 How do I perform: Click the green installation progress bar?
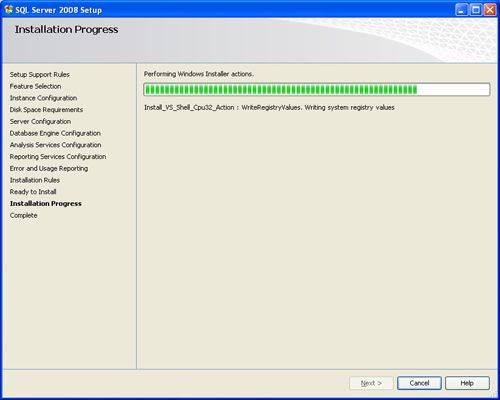pos(317,89)
